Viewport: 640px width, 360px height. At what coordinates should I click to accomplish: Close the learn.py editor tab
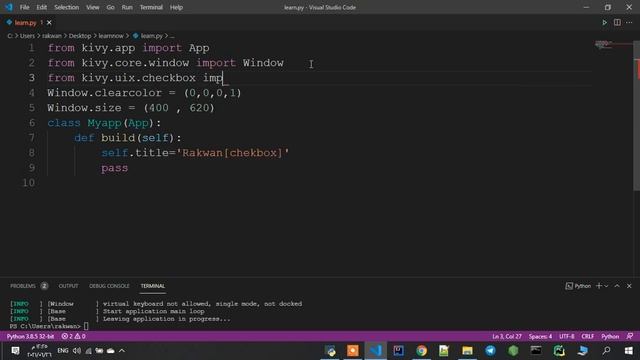pos(49,22)
